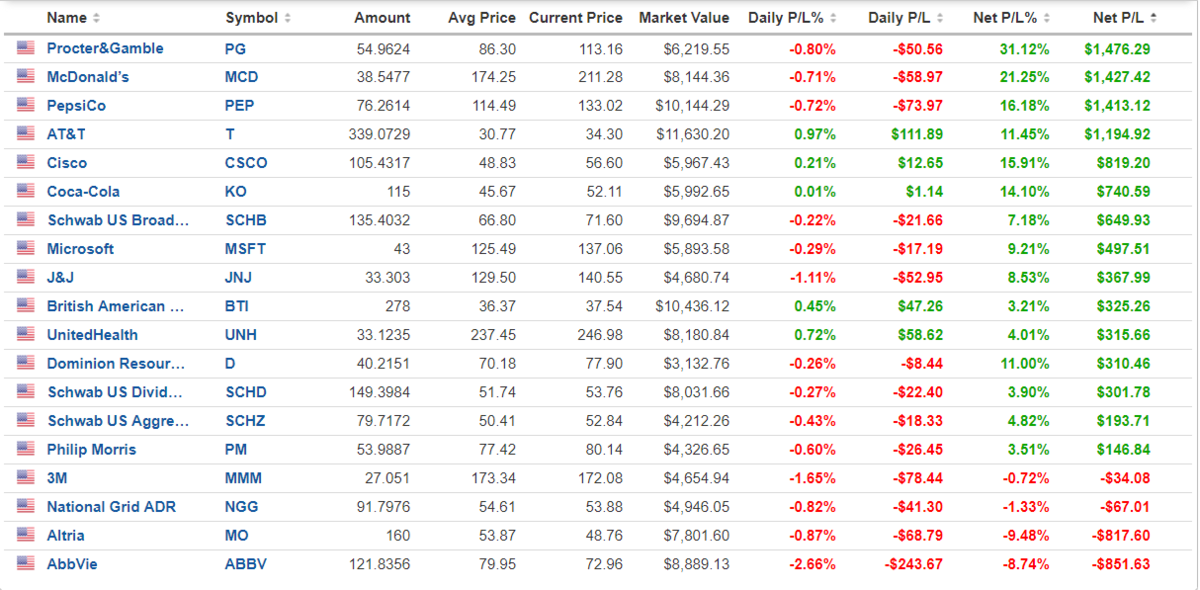Image resolution: width=1200 pixels, height=590 pixels.
Task: Click the flag icon beside British American
Action: 25,306
